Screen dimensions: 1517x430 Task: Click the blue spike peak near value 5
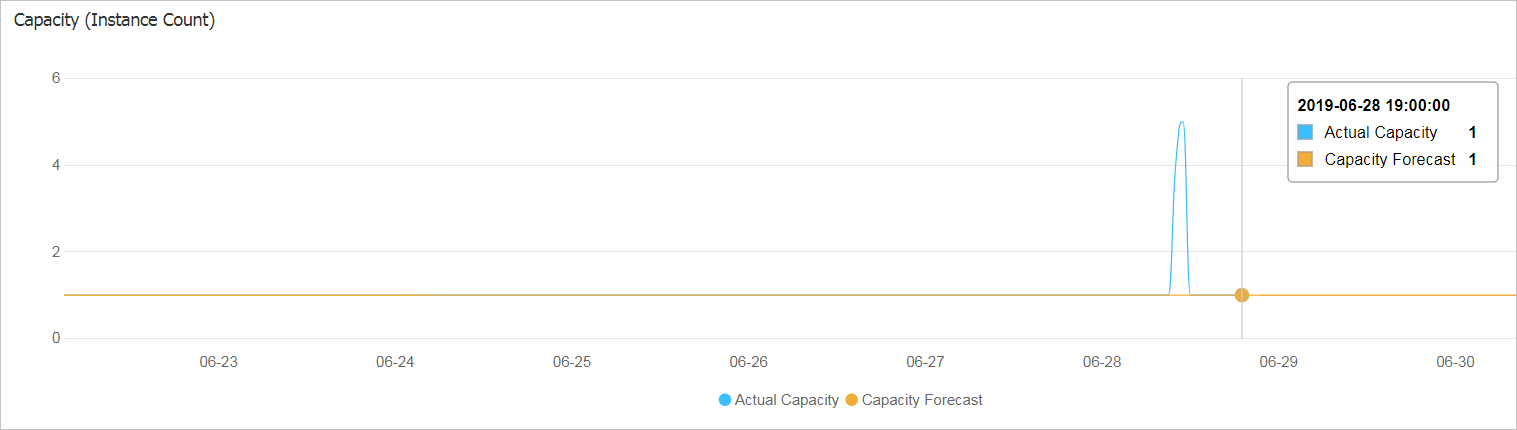pos(1182,123)
